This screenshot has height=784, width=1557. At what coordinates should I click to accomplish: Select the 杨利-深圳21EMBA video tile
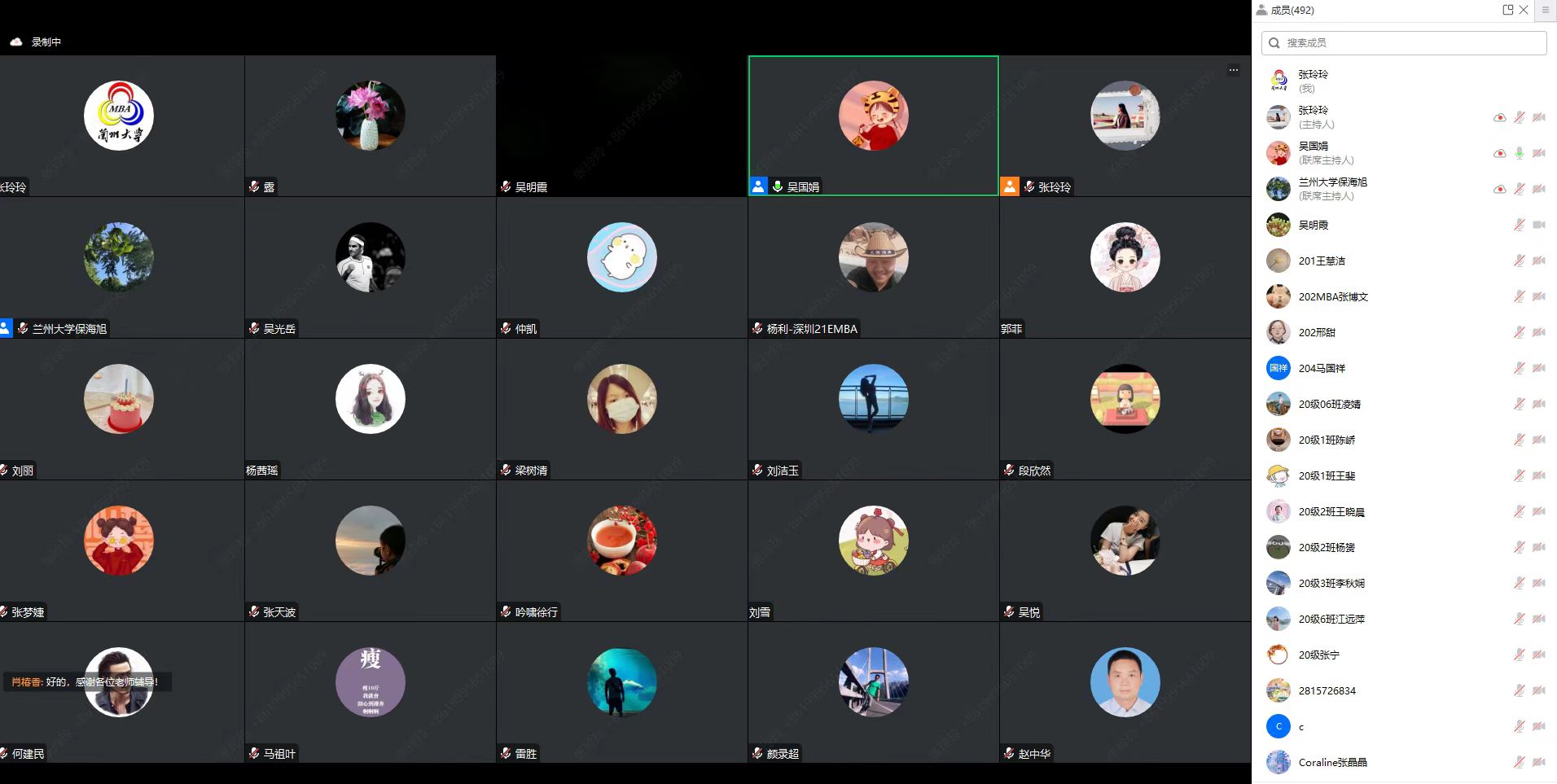click(x=873, y=268)
